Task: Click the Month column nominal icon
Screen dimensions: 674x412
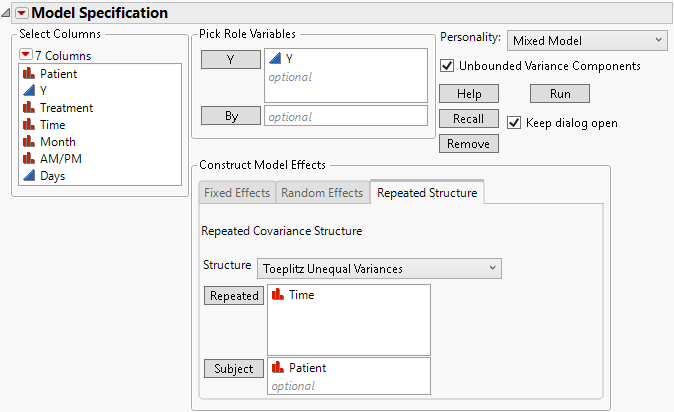Action: pos(29,142)
